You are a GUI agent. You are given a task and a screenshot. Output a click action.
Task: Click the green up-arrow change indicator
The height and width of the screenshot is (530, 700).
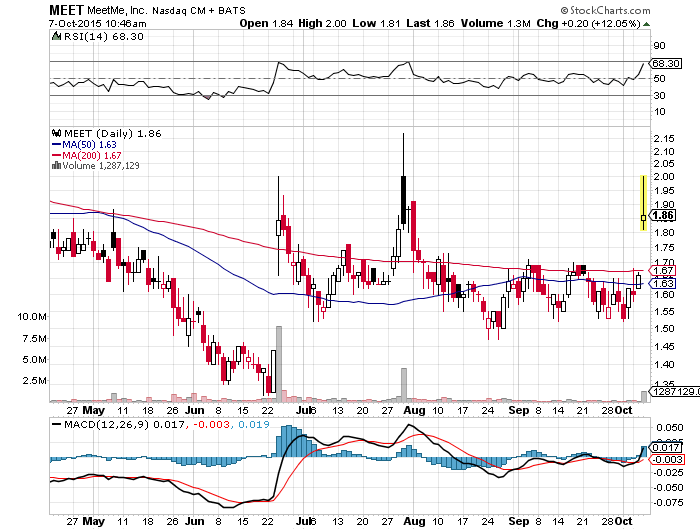646,24
